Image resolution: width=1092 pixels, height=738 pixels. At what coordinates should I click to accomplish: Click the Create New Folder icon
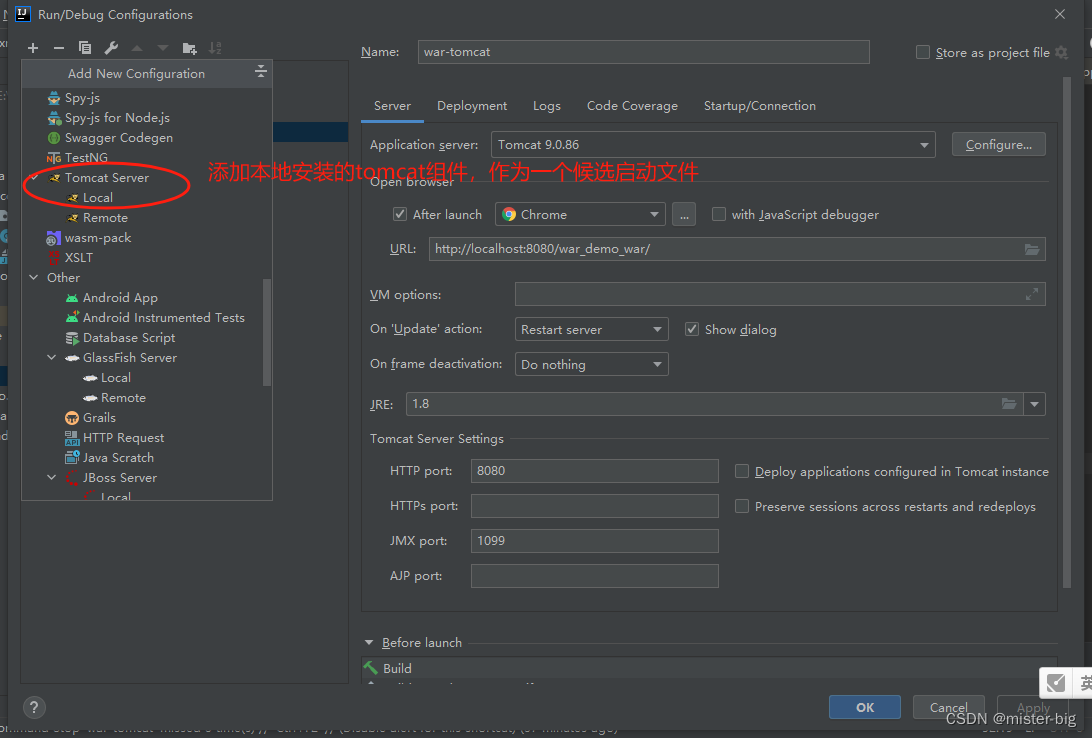click(188, 47)
